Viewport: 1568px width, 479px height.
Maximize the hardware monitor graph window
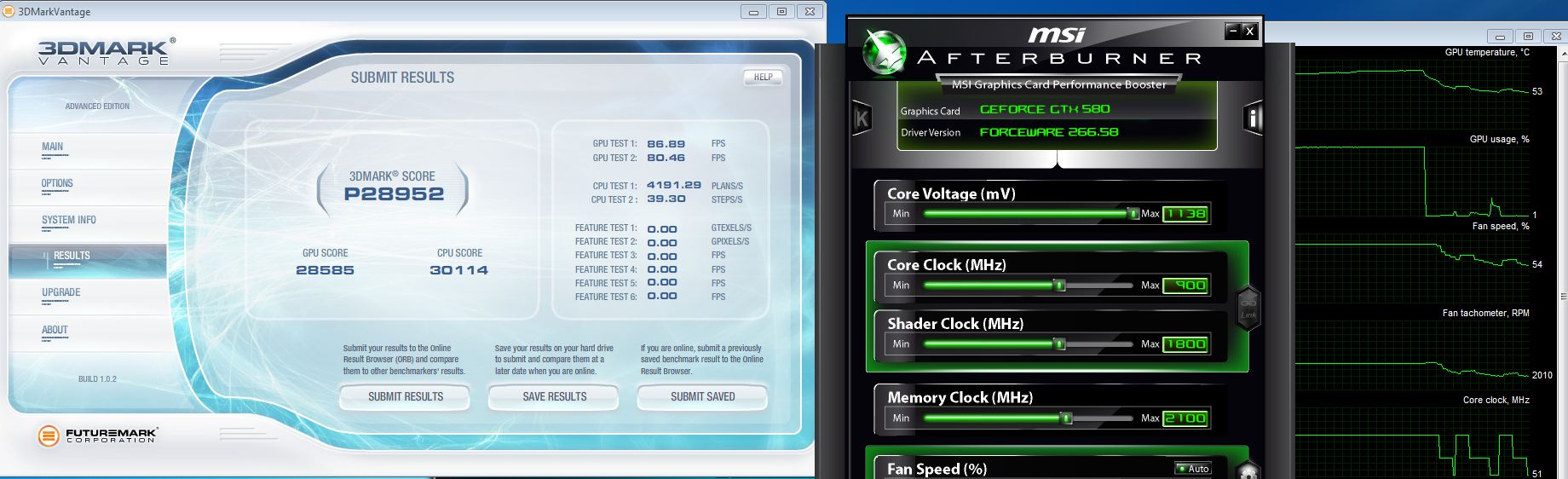[1528, 36]
